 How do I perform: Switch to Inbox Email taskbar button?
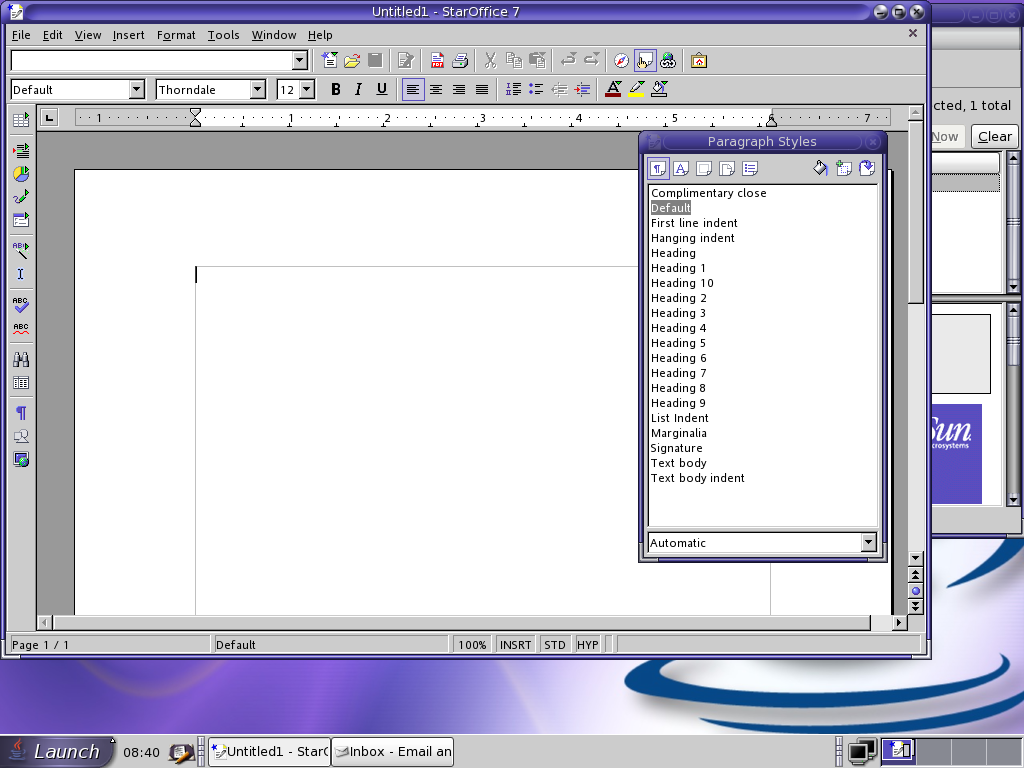point(392,752)
